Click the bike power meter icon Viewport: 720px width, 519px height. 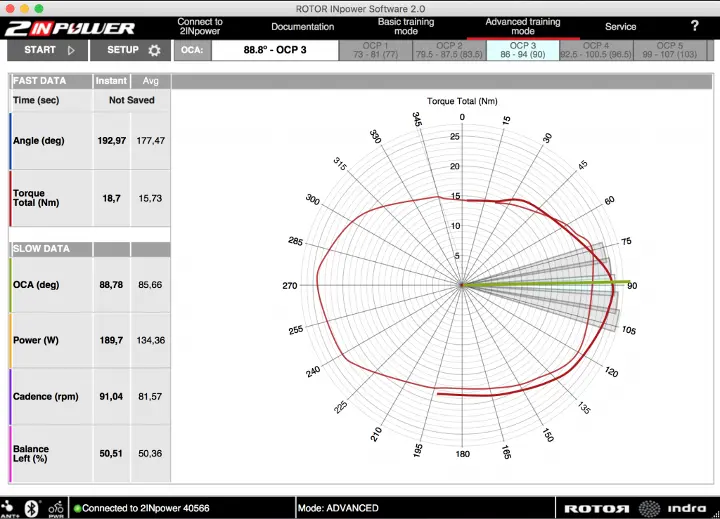[56, 508]
